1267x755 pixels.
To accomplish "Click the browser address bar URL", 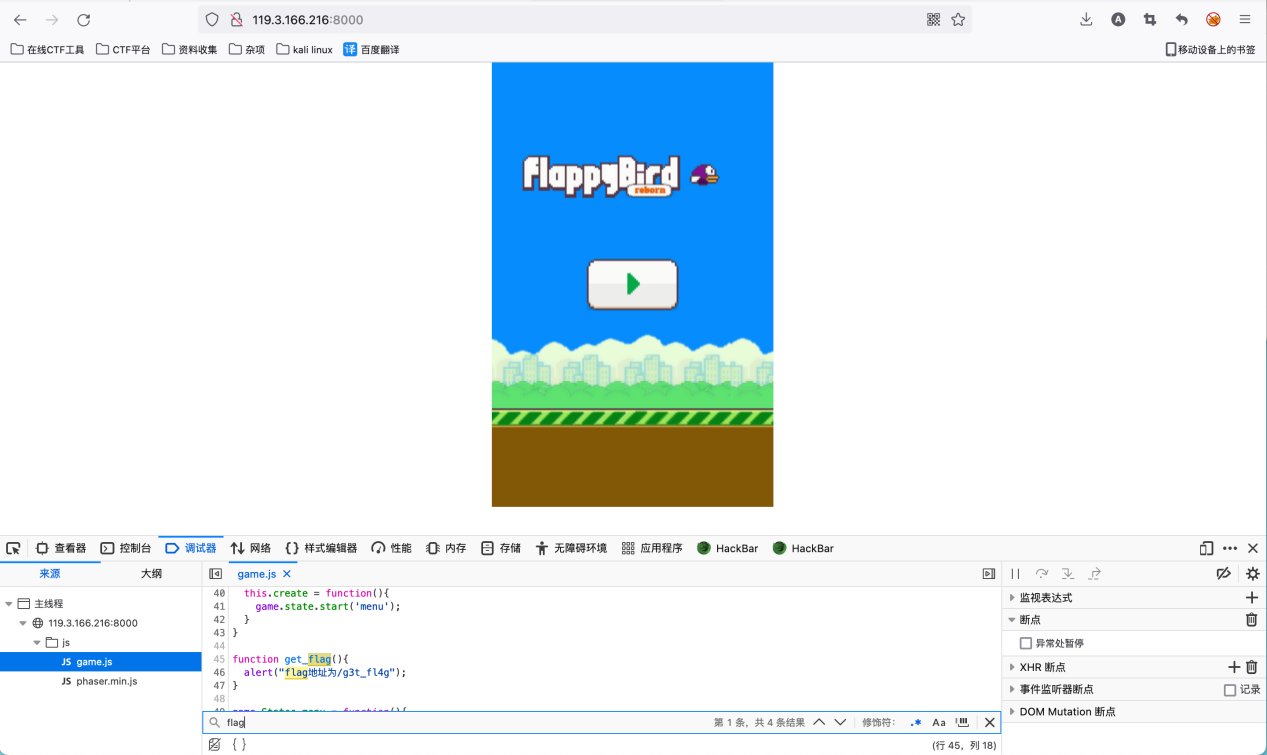I will tap(308, 20).
